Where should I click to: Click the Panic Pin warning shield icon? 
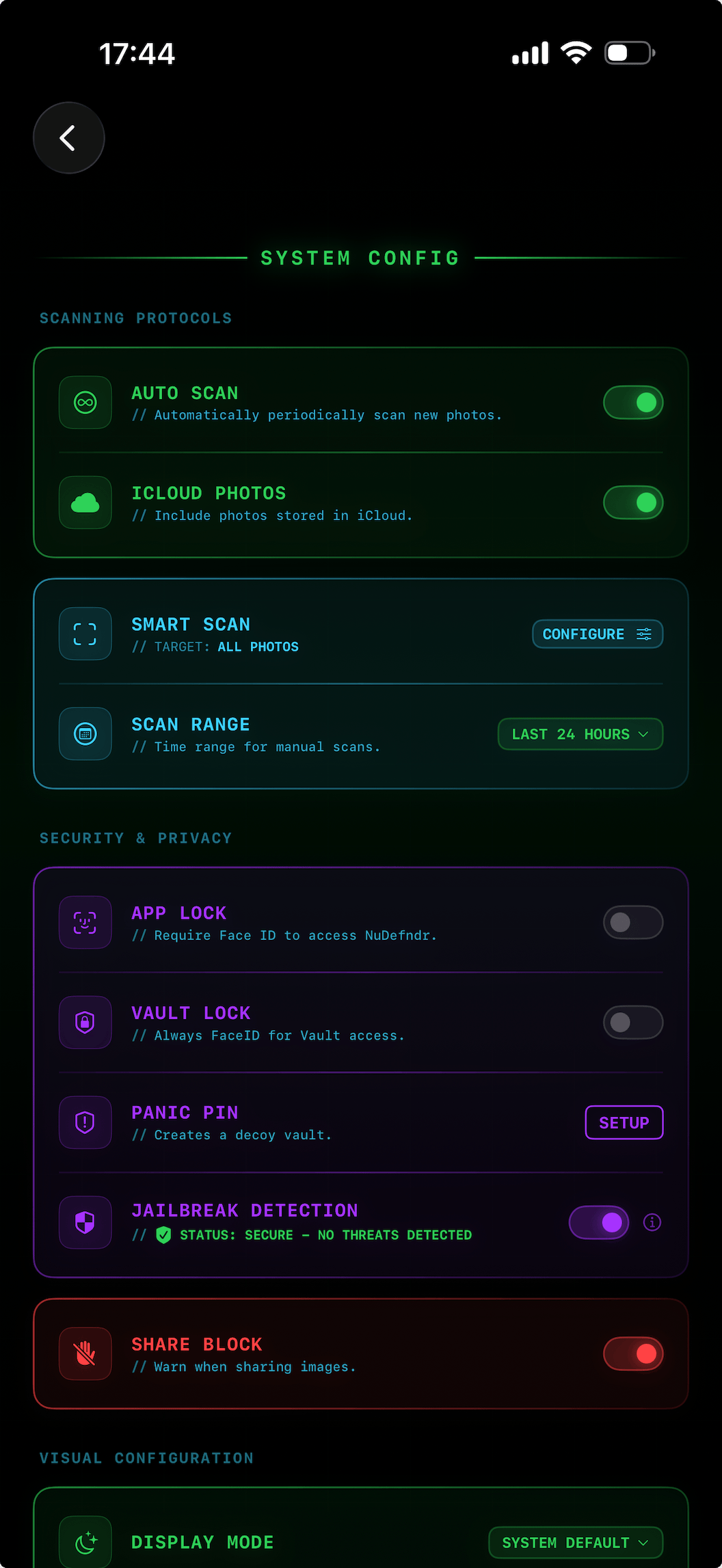pyautogui.click(x=85, y=1122)
